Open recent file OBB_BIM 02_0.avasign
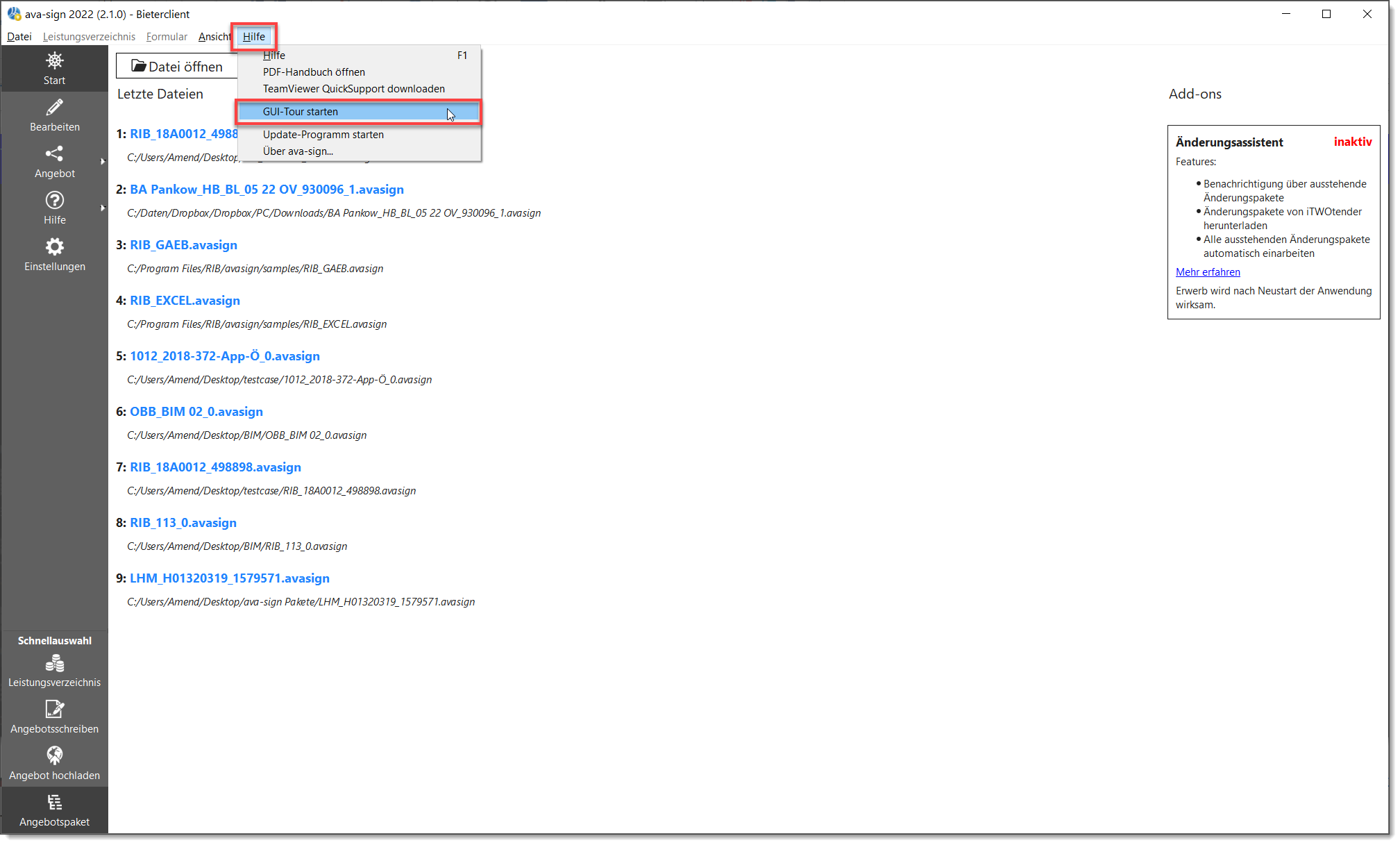1400x845 pixels. click(196, 412)
